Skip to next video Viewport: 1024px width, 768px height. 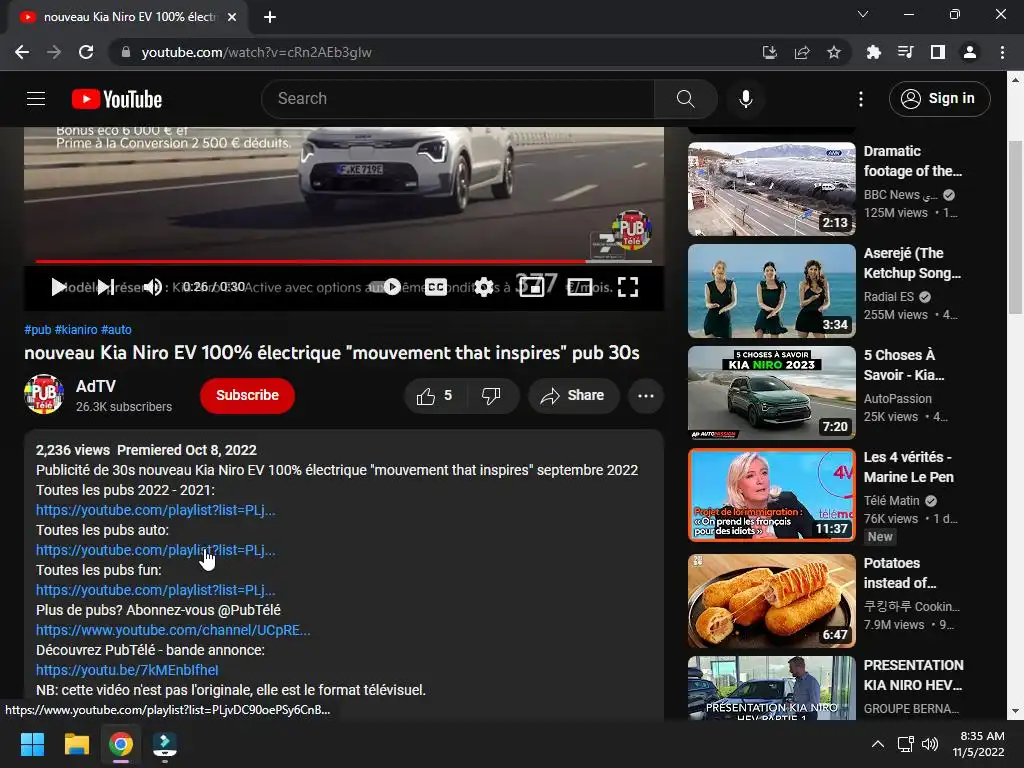[x=105, y=287]
